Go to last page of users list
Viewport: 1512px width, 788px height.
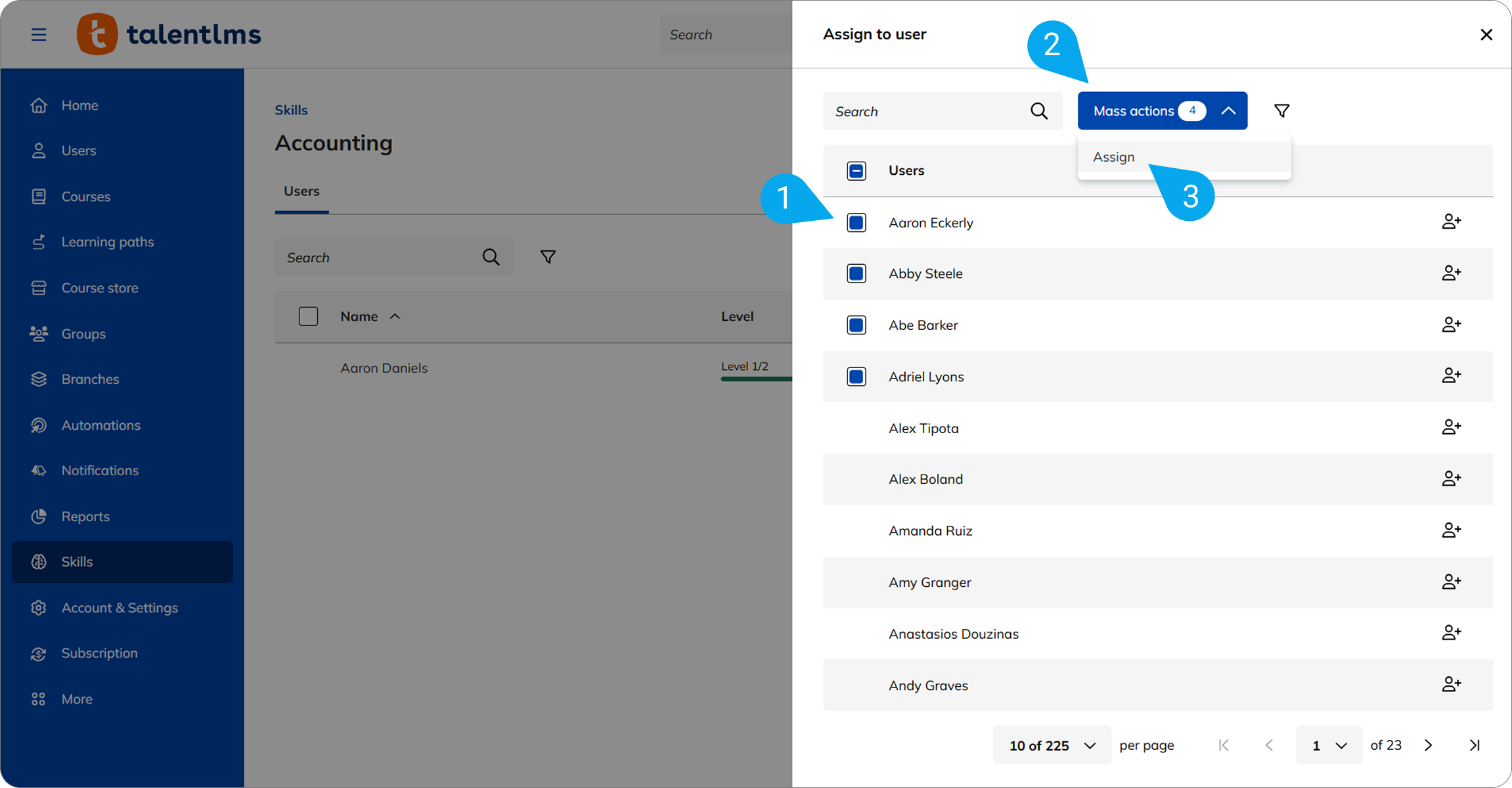(1475, 745)
